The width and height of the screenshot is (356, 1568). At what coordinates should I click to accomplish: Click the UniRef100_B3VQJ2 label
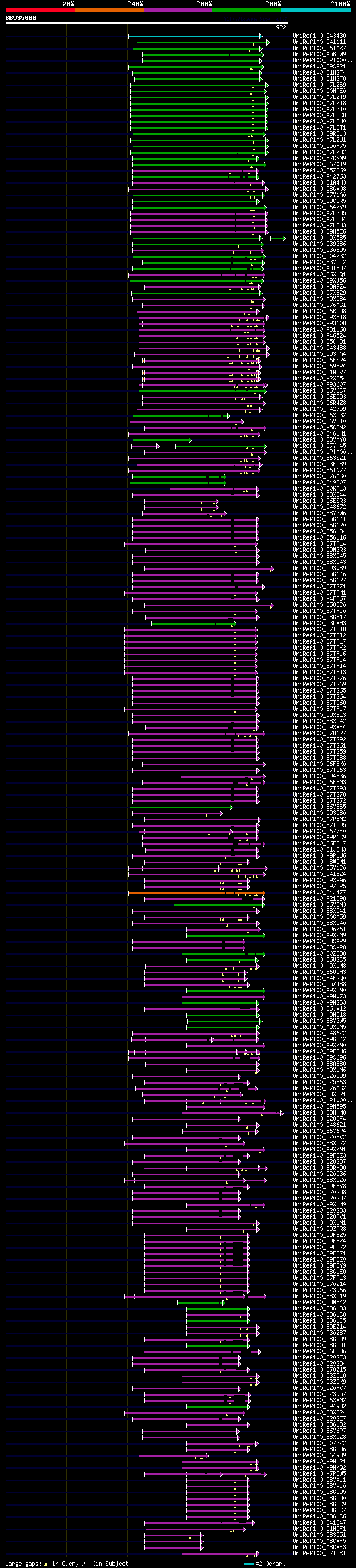coord(319,263)
